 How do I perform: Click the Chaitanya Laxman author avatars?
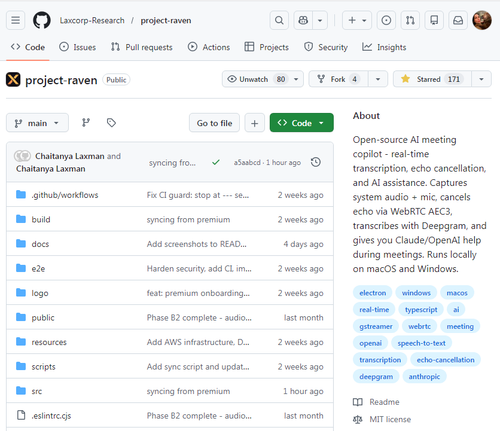(22, 156)
